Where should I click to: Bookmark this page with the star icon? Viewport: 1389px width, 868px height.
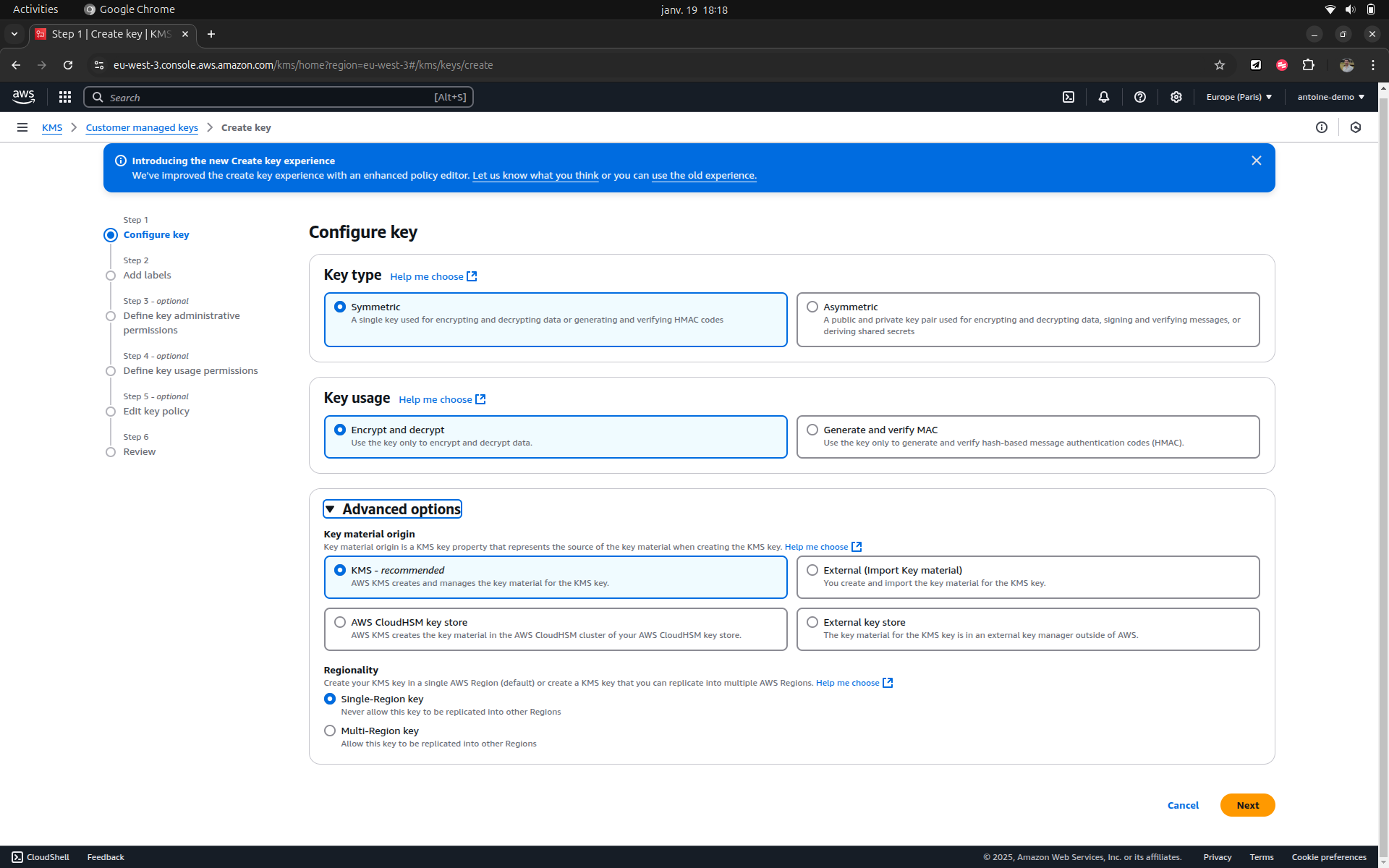[1220, 65]
